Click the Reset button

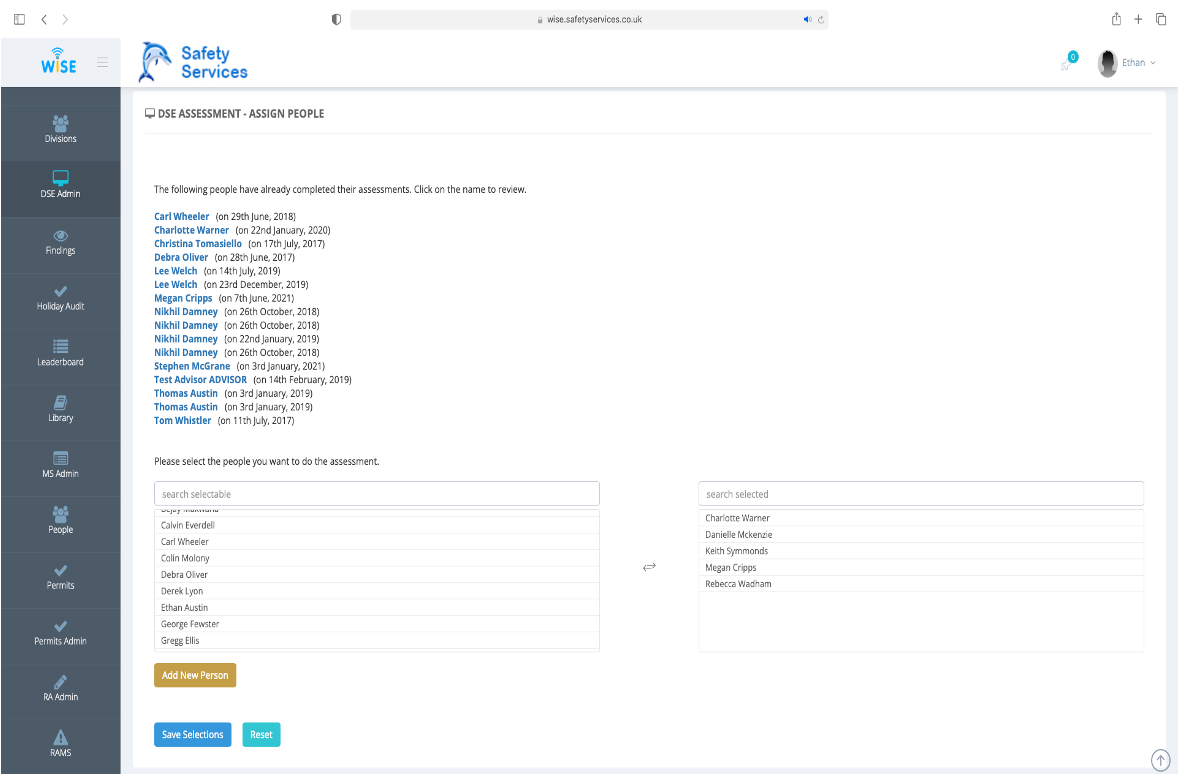(x=261, y=735)
